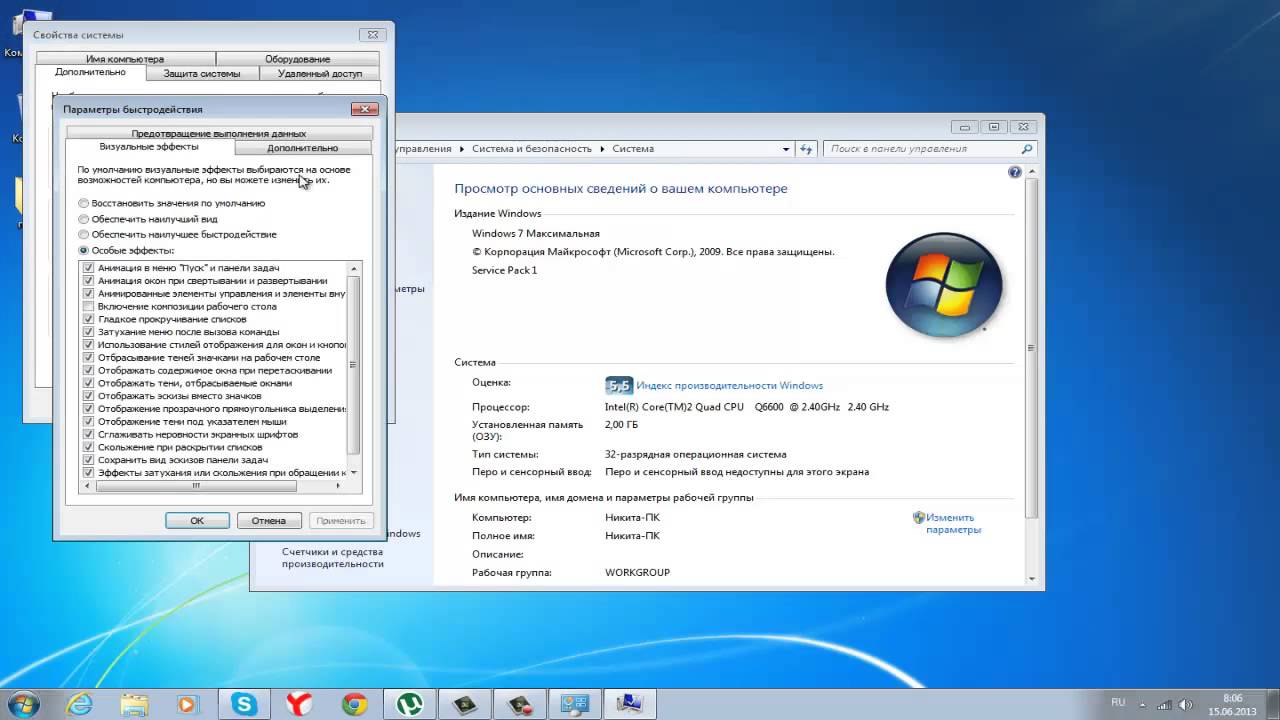
Task: Select the Особые эффекты radio button
Action: coord(84,250)
